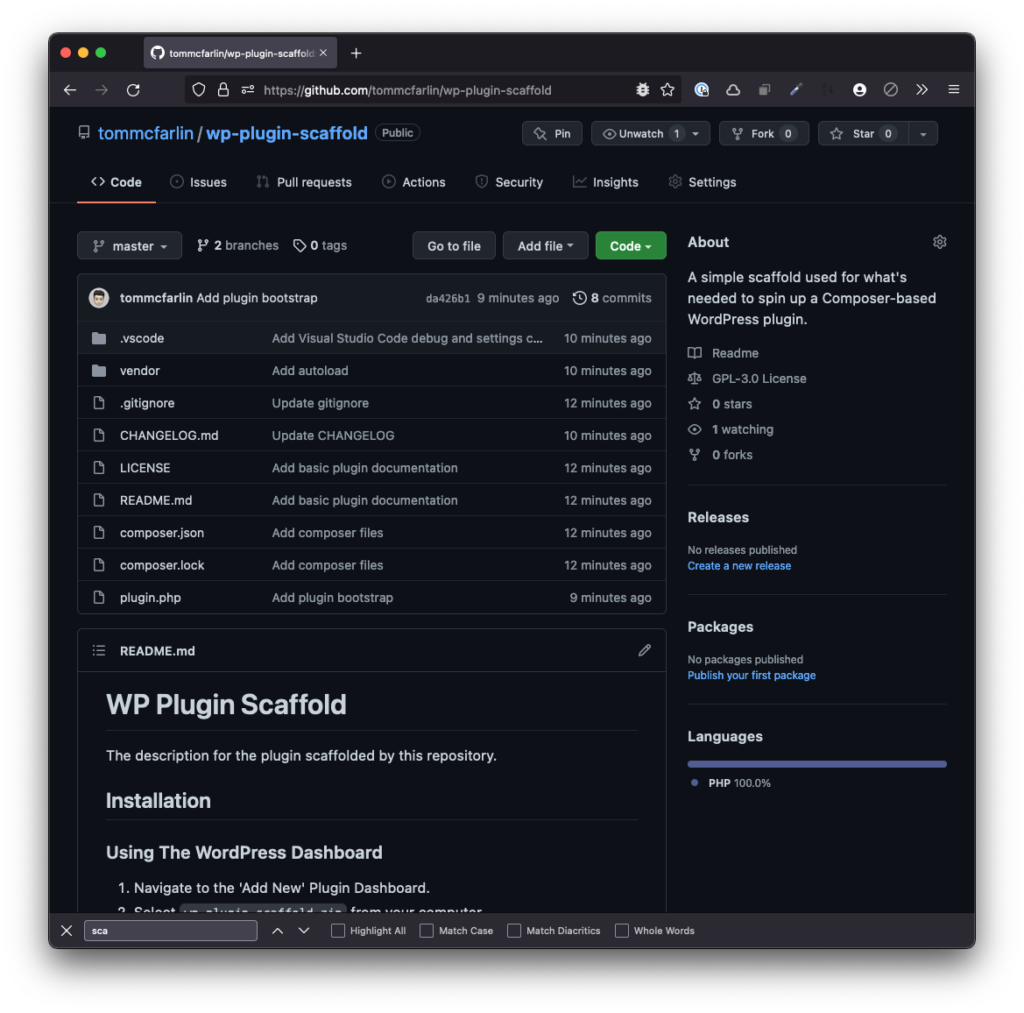Open the LICENSE file
The image size is (1024, 1013).
145,468
